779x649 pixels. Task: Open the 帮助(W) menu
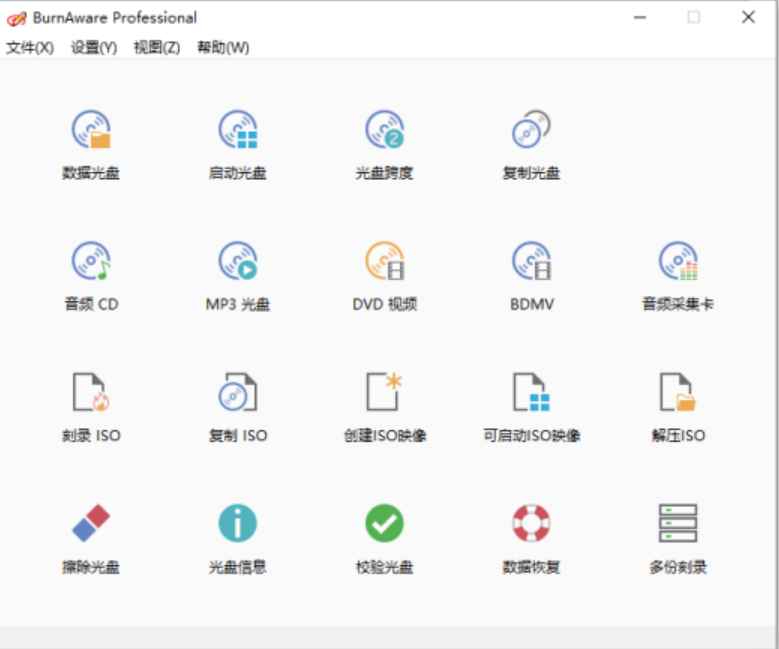tap(223, 48)
